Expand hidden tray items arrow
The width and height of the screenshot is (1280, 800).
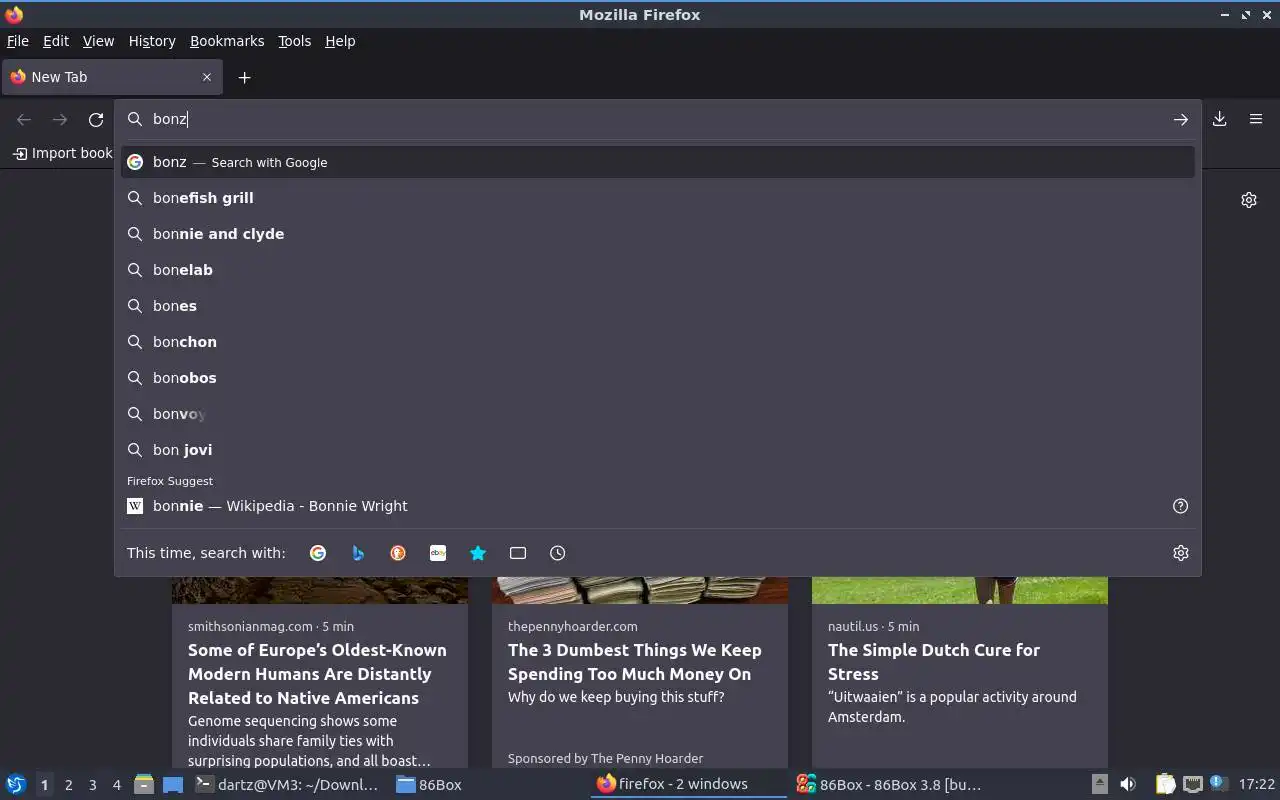coord(1099,784)
